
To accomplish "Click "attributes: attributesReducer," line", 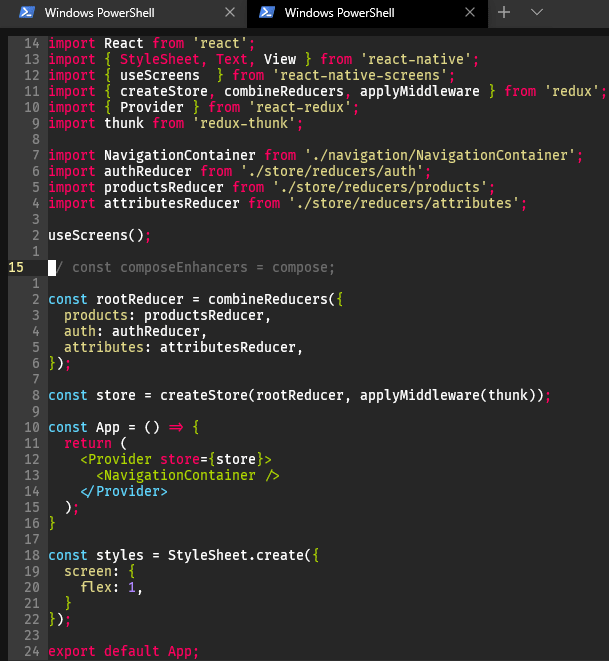I will (183, 348).
